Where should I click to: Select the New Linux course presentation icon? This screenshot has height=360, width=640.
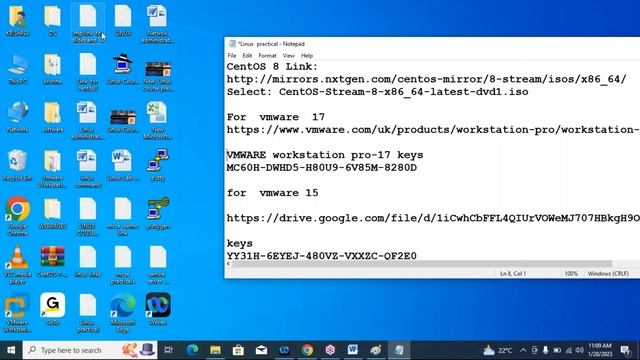pos(158,76)
